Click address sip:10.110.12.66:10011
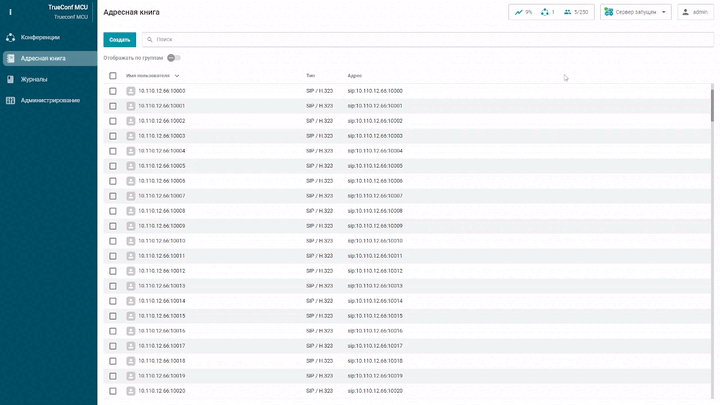 [375, 256]
